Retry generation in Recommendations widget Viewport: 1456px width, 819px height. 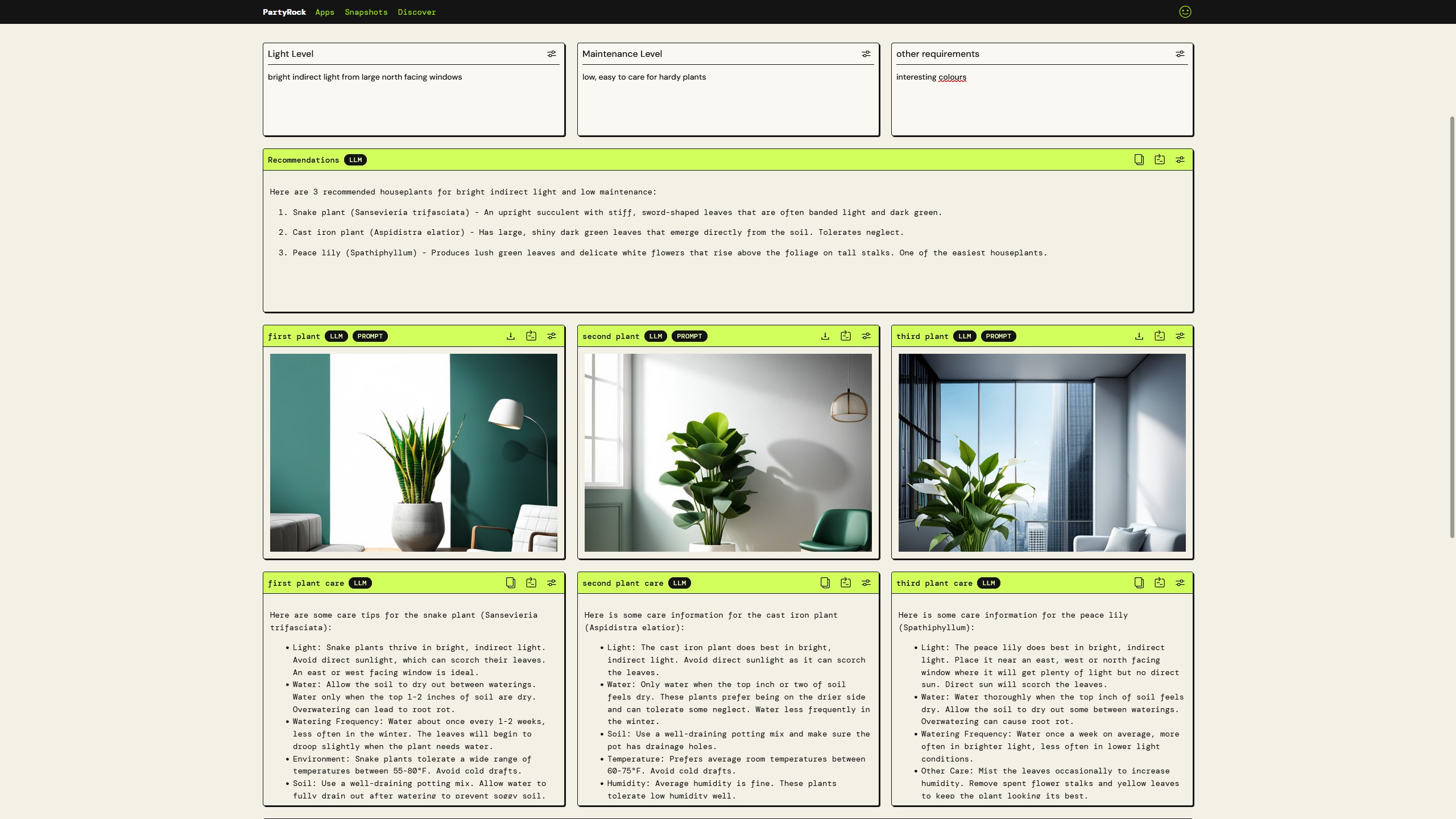[1159, 160]
